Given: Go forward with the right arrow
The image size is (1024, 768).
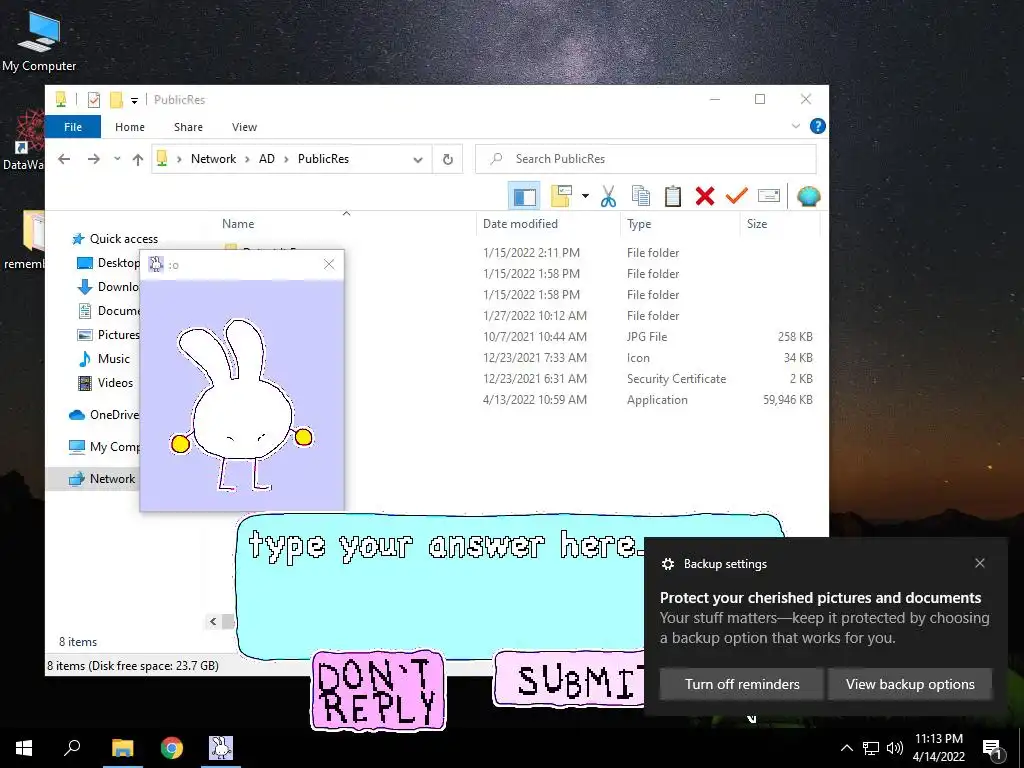Looking at the screenshot, I should click(x=93, y=159).
